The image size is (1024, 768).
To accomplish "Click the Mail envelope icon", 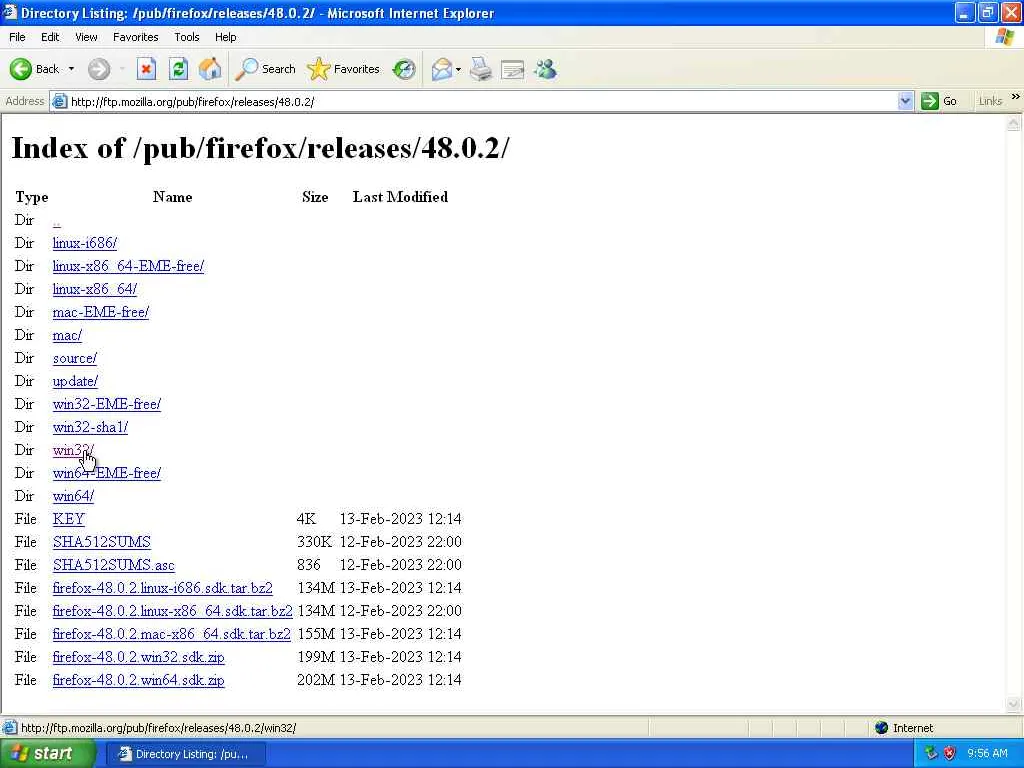I will coord(442,69).
